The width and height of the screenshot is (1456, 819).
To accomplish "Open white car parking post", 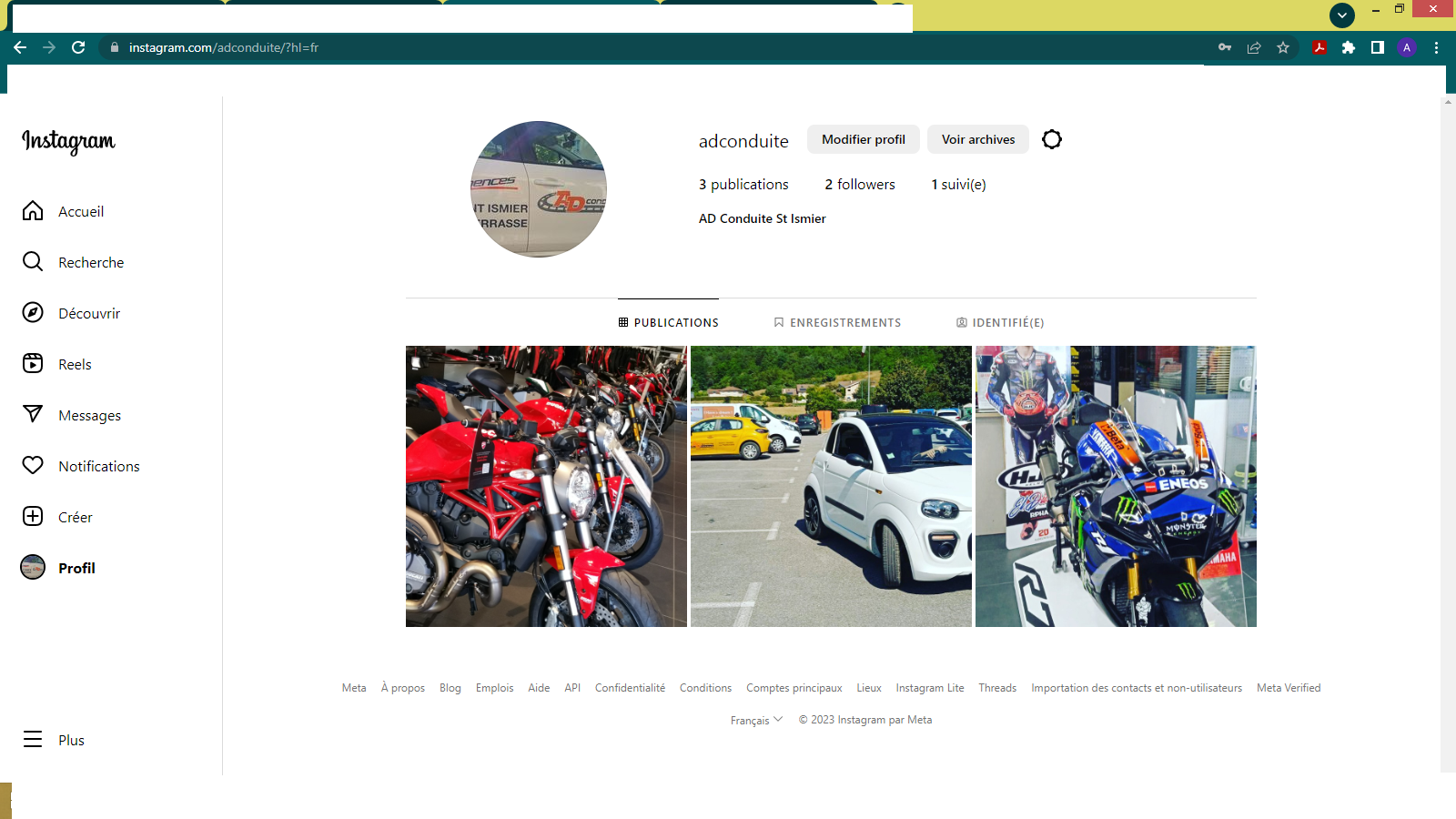I will pos(831,486).
